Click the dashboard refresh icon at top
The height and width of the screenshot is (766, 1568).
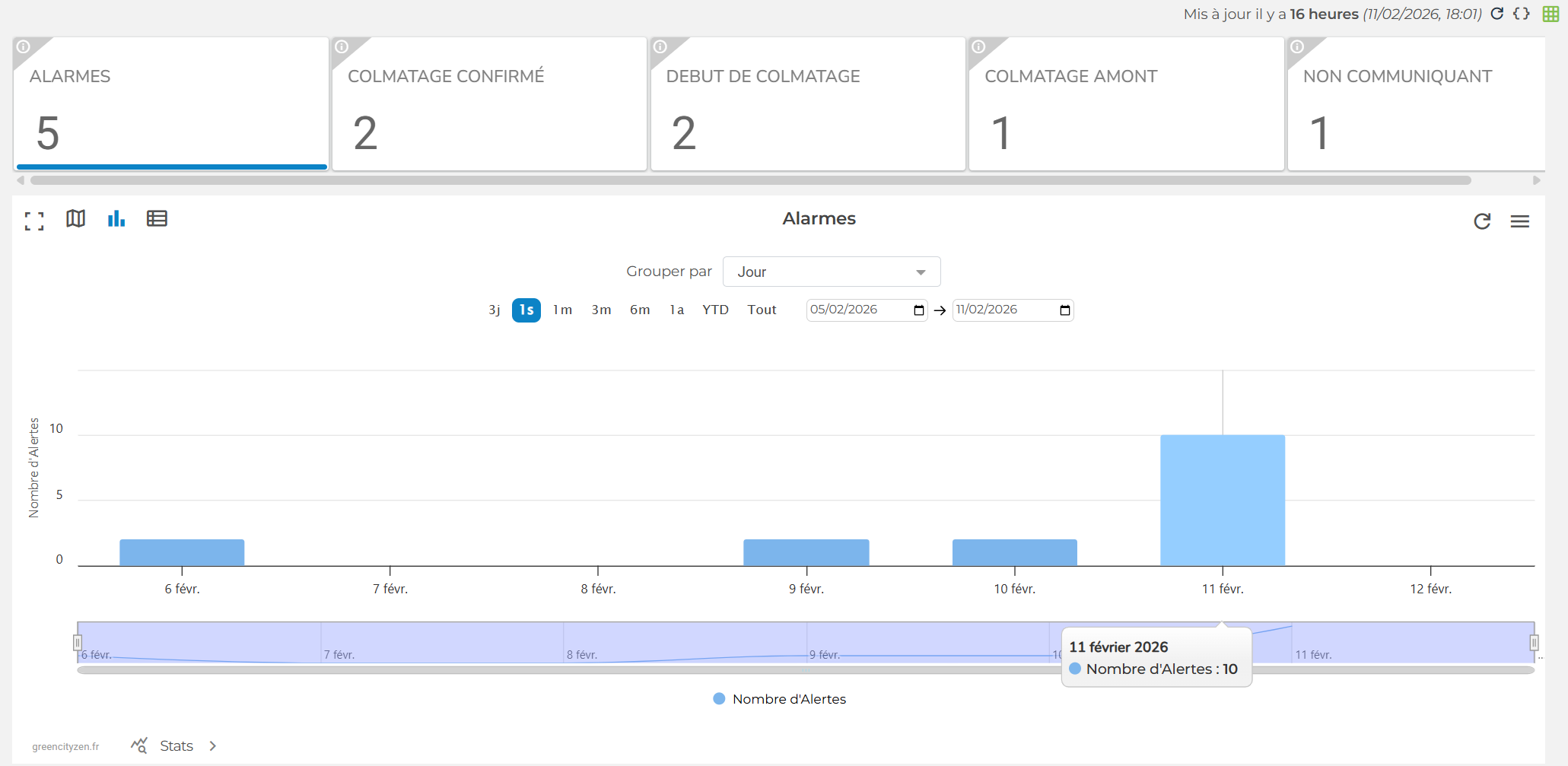1496,14
